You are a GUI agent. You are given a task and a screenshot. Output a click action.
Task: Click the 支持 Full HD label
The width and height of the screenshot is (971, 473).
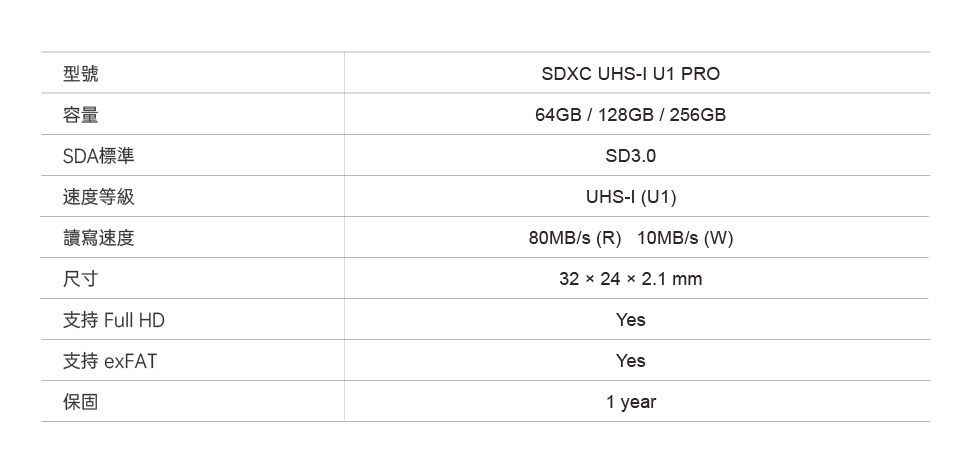click(x=114, y=320)
